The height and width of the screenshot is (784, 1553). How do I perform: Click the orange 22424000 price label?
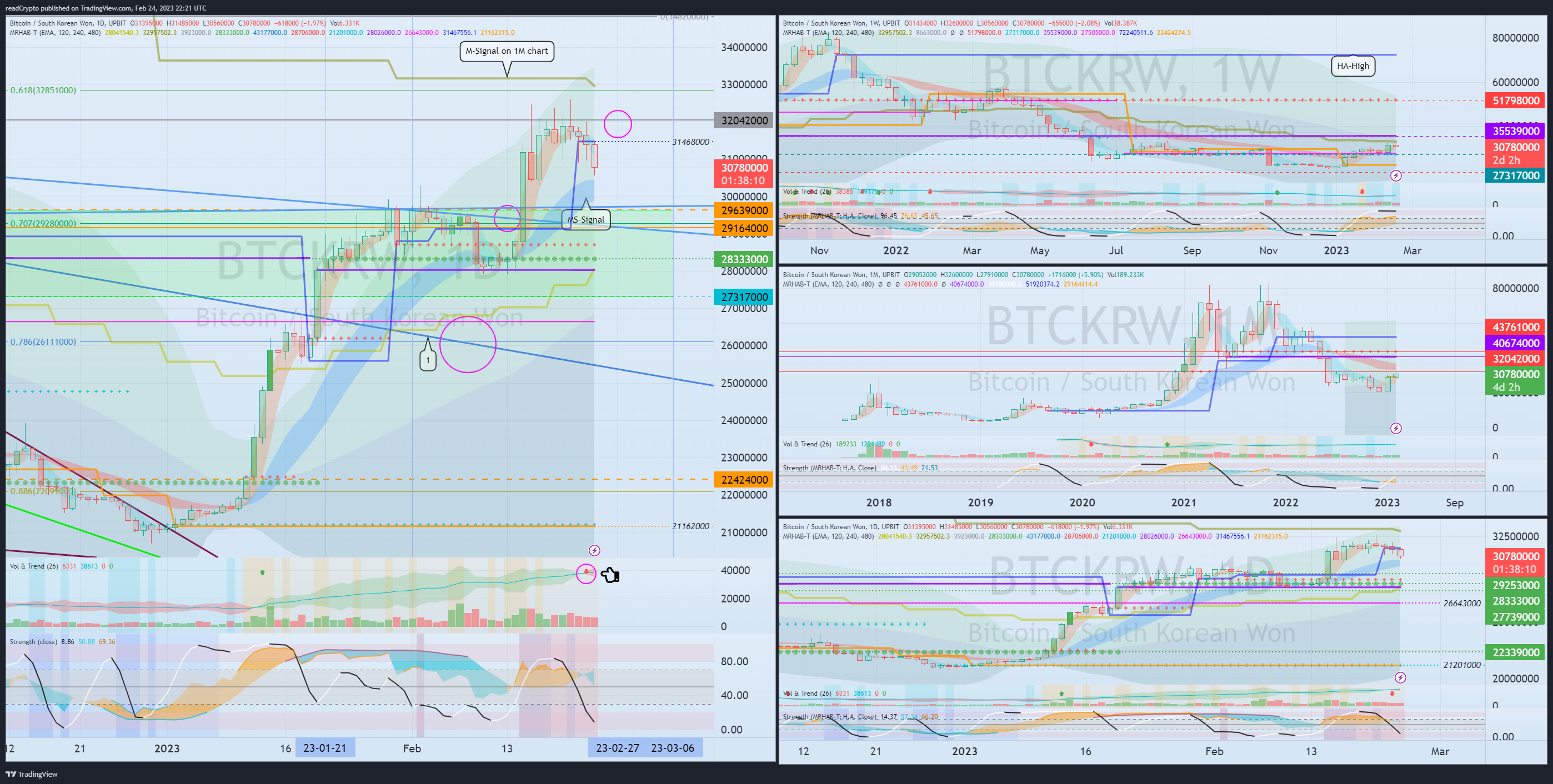tap(744, 480)
